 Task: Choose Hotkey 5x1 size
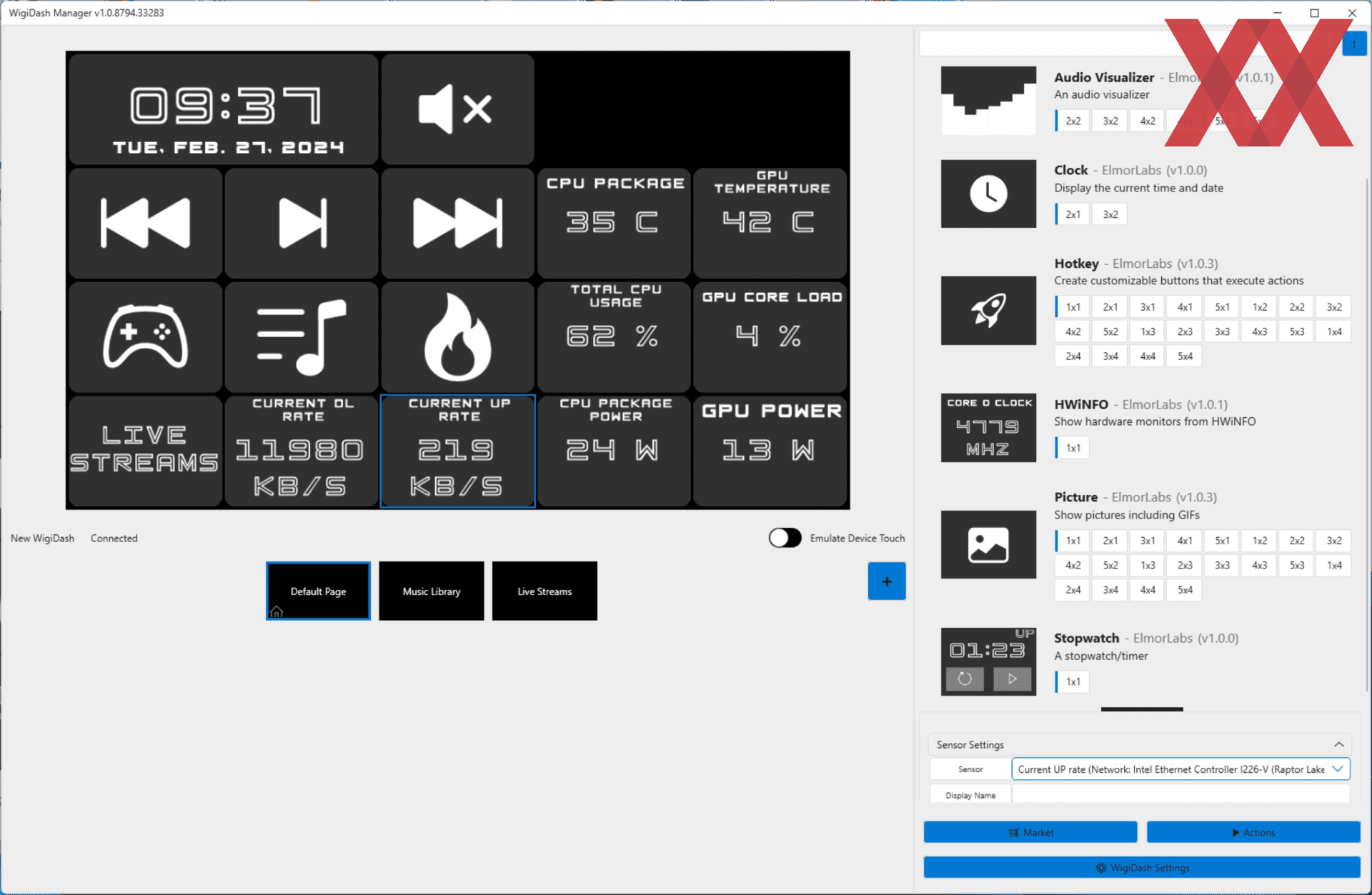[x=1223, y=307]
